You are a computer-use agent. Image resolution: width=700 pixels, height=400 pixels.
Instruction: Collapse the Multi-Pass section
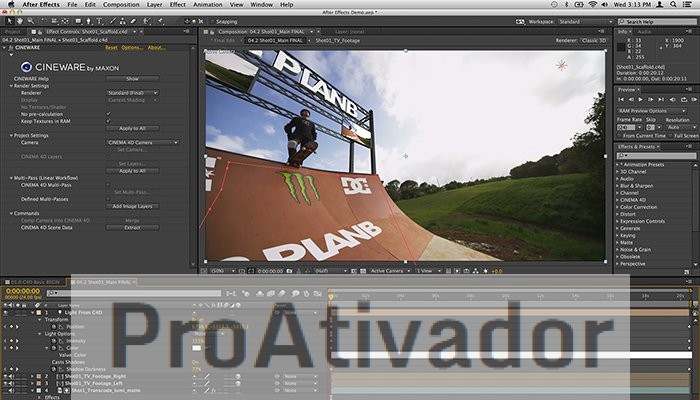pyautogui.click(x=11, y=178)
